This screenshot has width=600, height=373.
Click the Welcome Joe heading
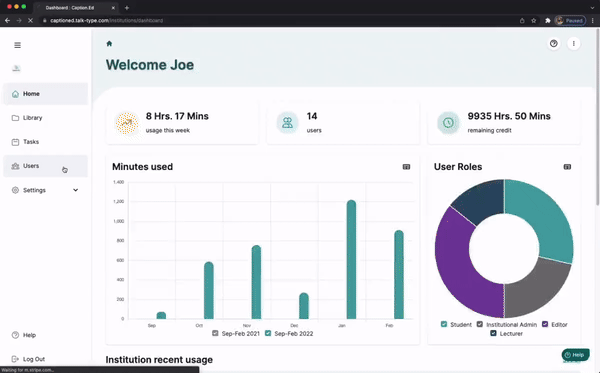coord(150,65)
